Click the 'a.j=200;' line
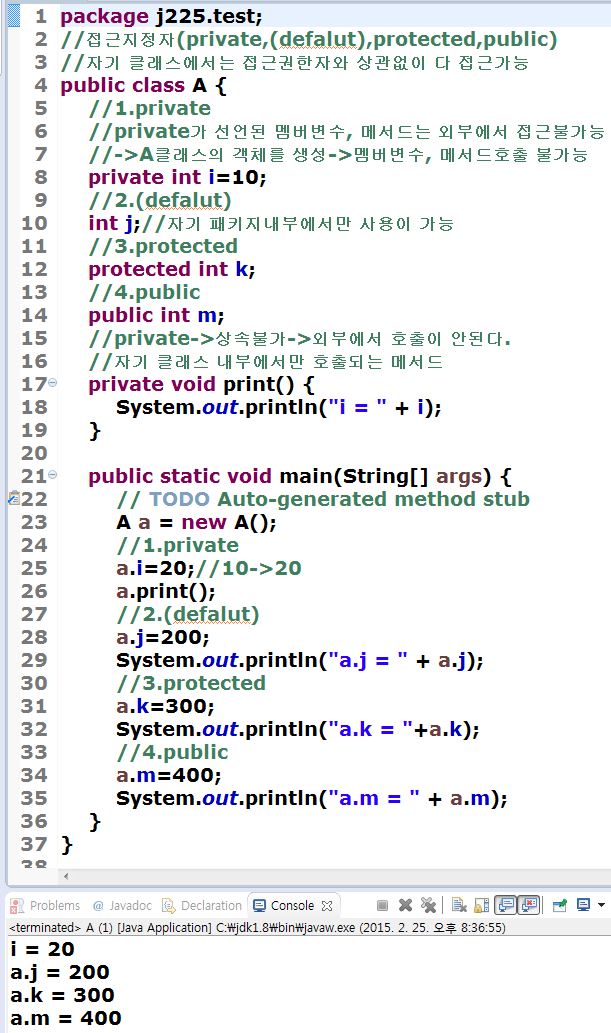611x1033 pixels. [163, 637]
